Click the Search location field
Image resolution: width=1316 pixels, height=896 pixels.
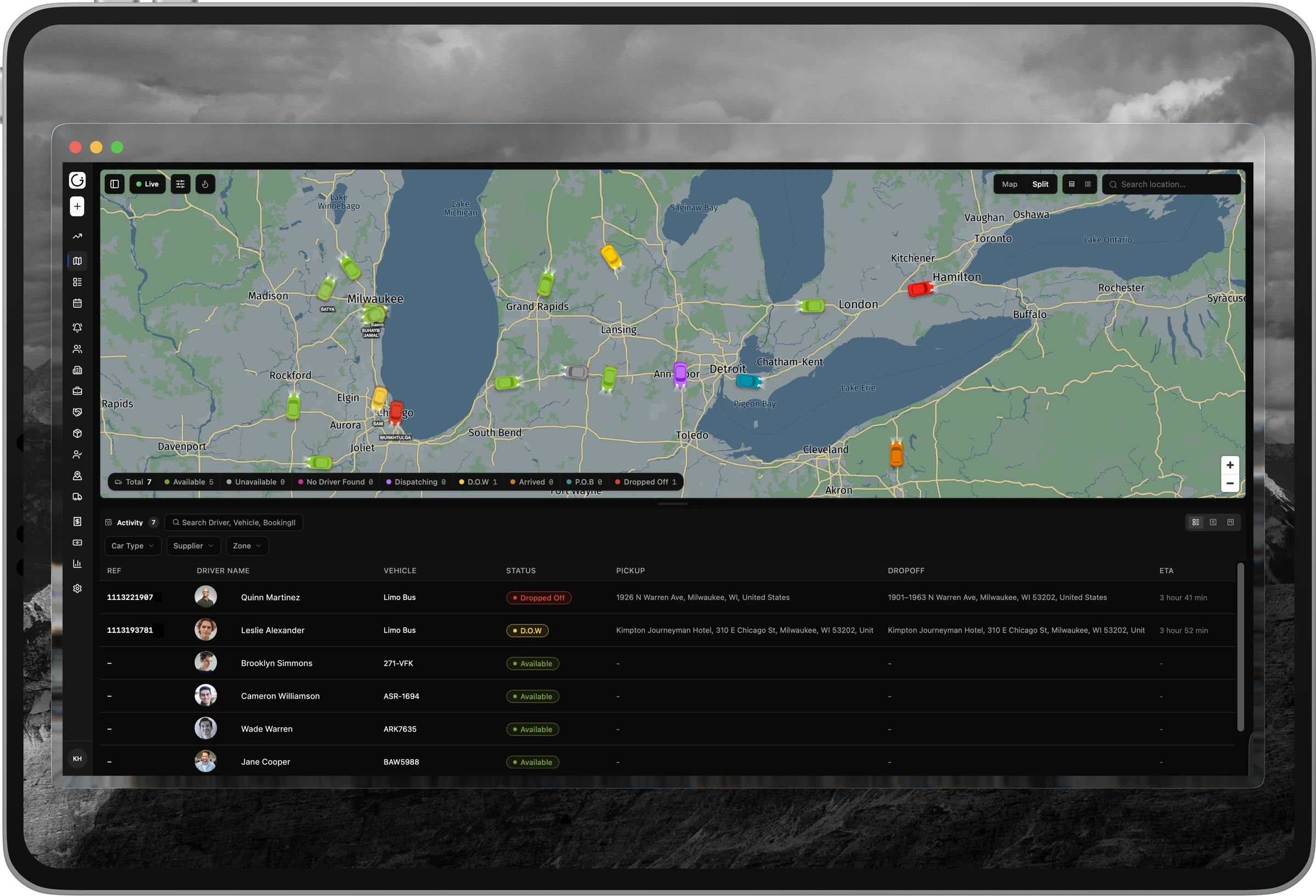(x=1171, y=184)
